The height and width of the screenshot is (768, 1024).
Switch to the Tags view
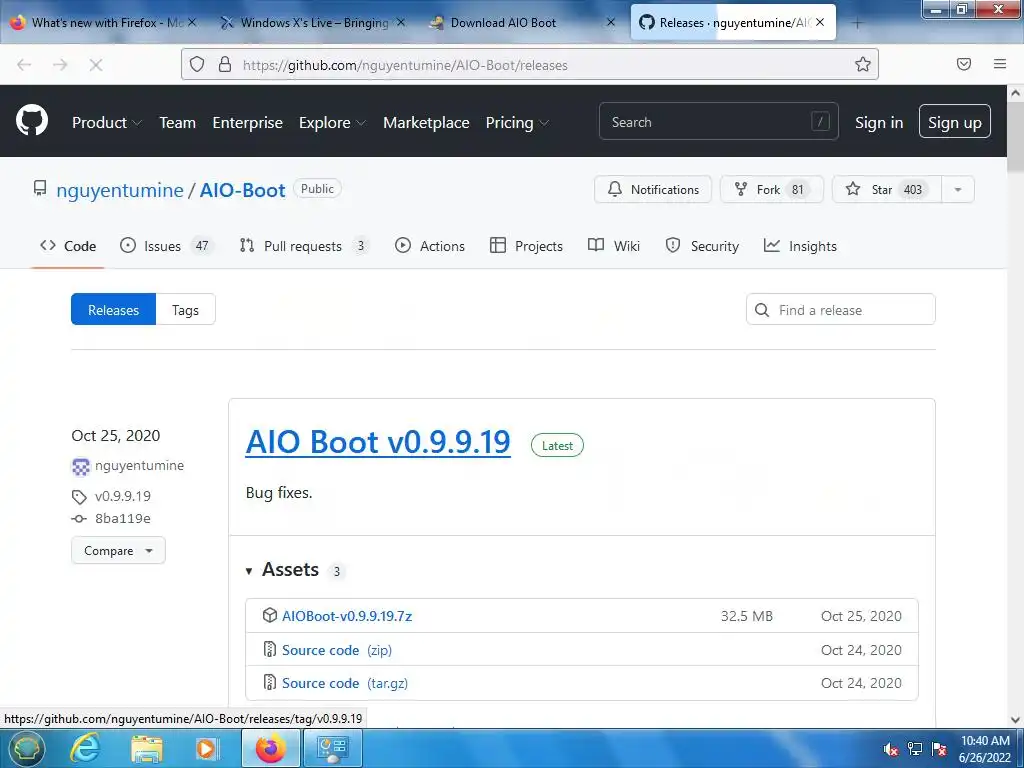(x=185, y=310)
